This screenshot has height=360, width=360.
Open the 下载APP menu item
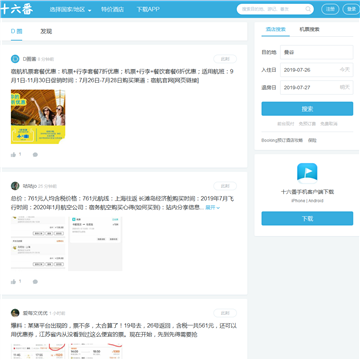148,10
